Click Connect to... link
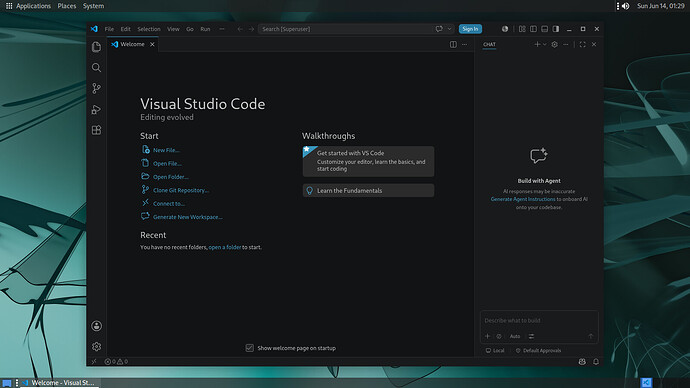The height and width of the screenshot is (388, 690). pos(169,204)
